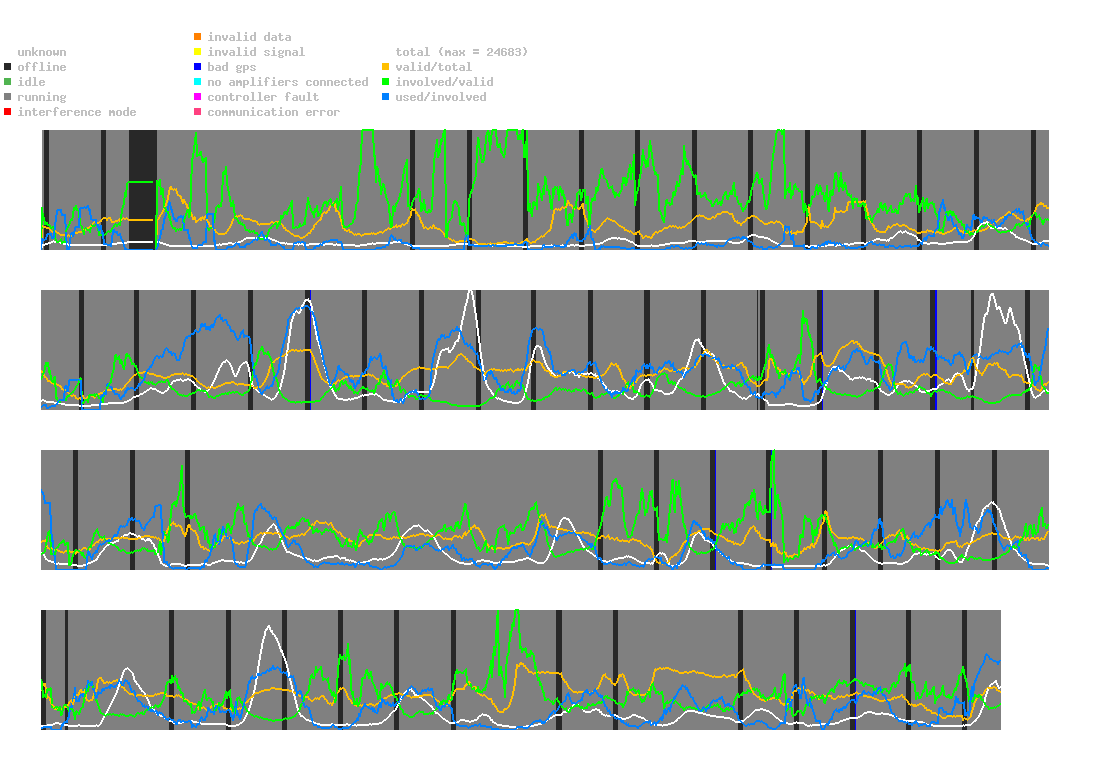Click the magenta controller fault swatch

pyautogui.click(x=198, y=97)
